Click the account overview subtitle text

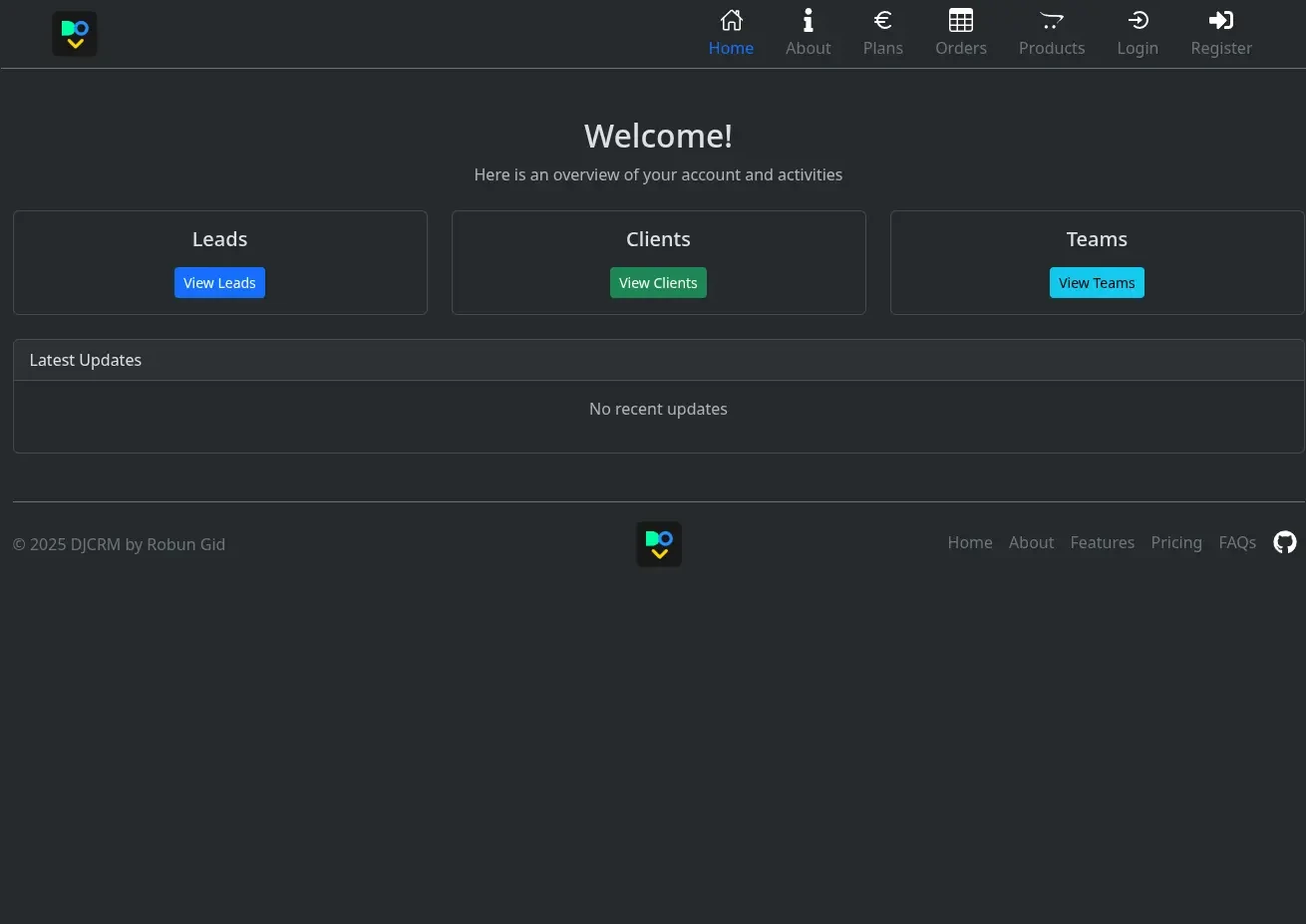[658, 174]
